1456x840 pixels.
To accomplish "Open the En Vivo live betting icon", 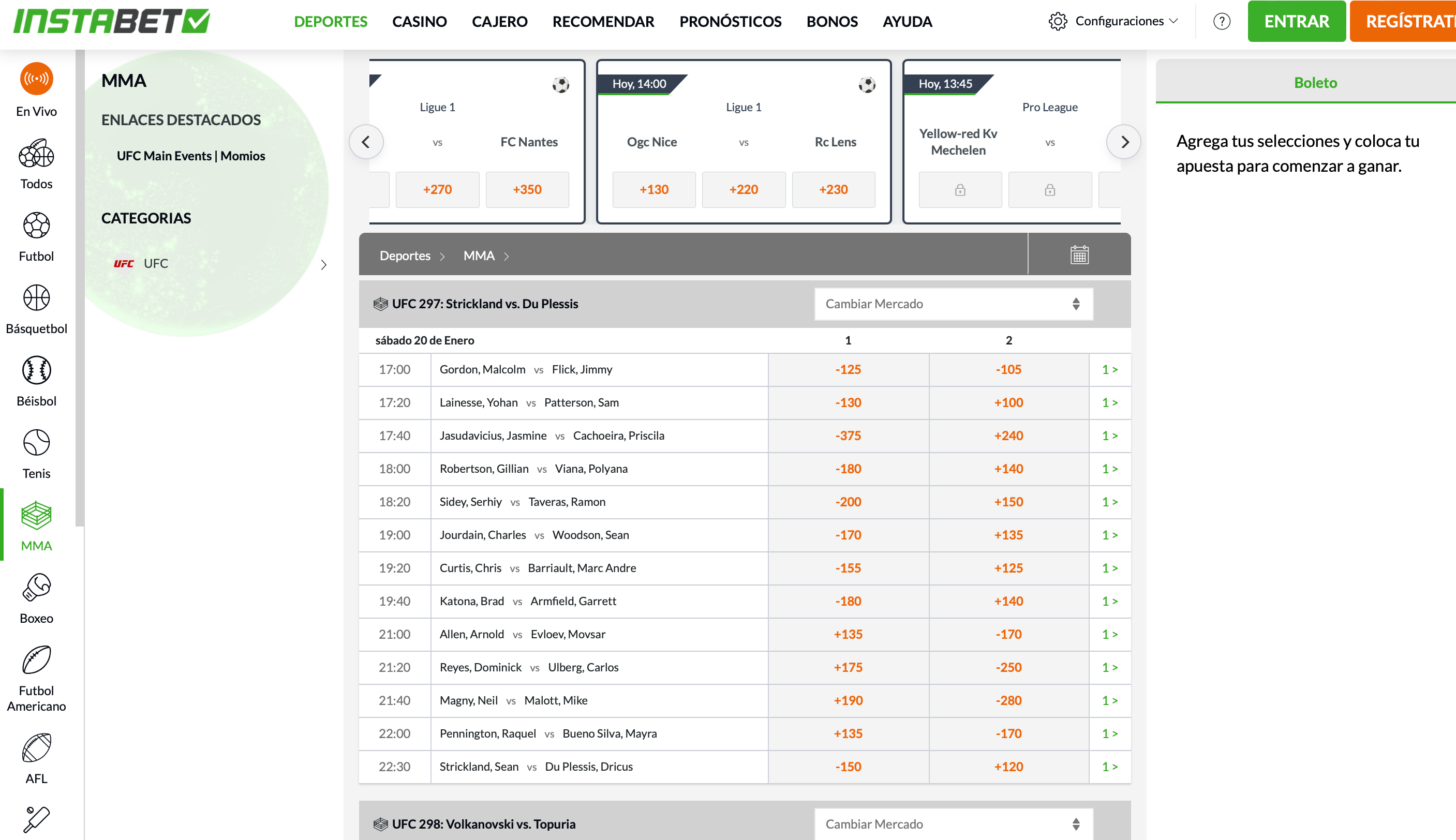I will tap(36, 79).
